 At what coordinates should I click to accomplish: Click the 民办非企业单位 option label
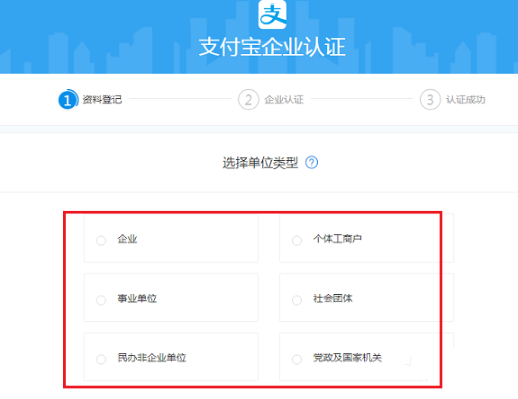tap(152, 358)
